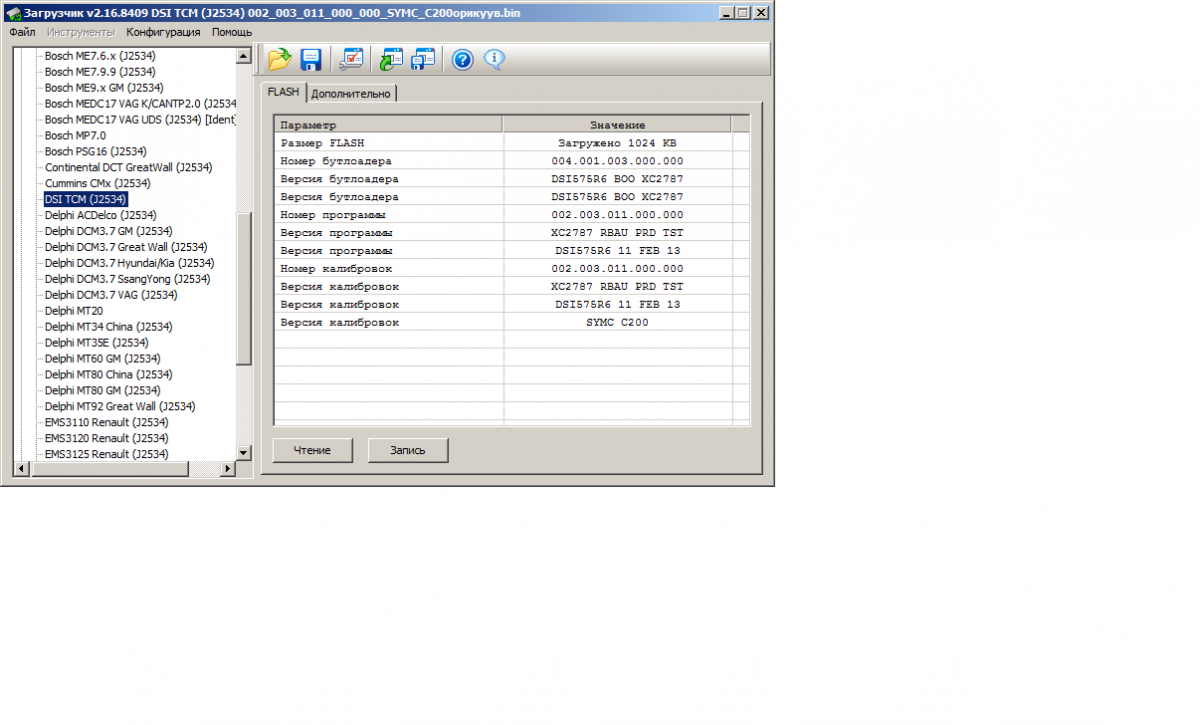This screenshot has height=725, width=1200.
Task: Click the Номер программы row
Action: click(x=512, y=214)
